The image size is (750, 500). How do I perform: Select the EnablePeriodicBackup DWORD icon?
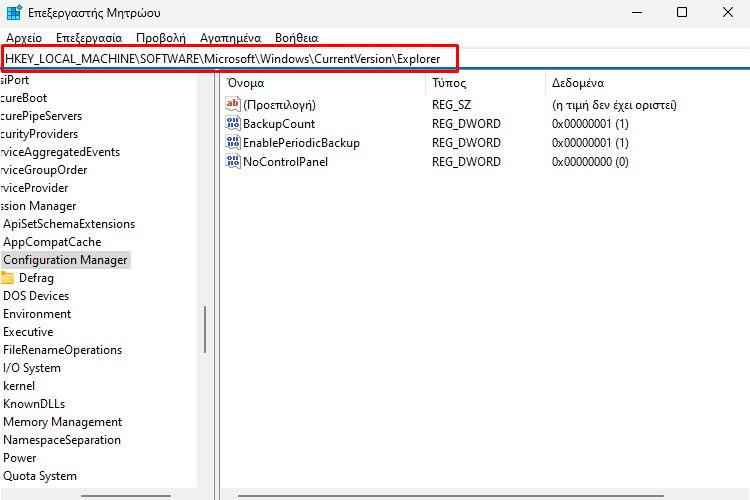[232, 143]
